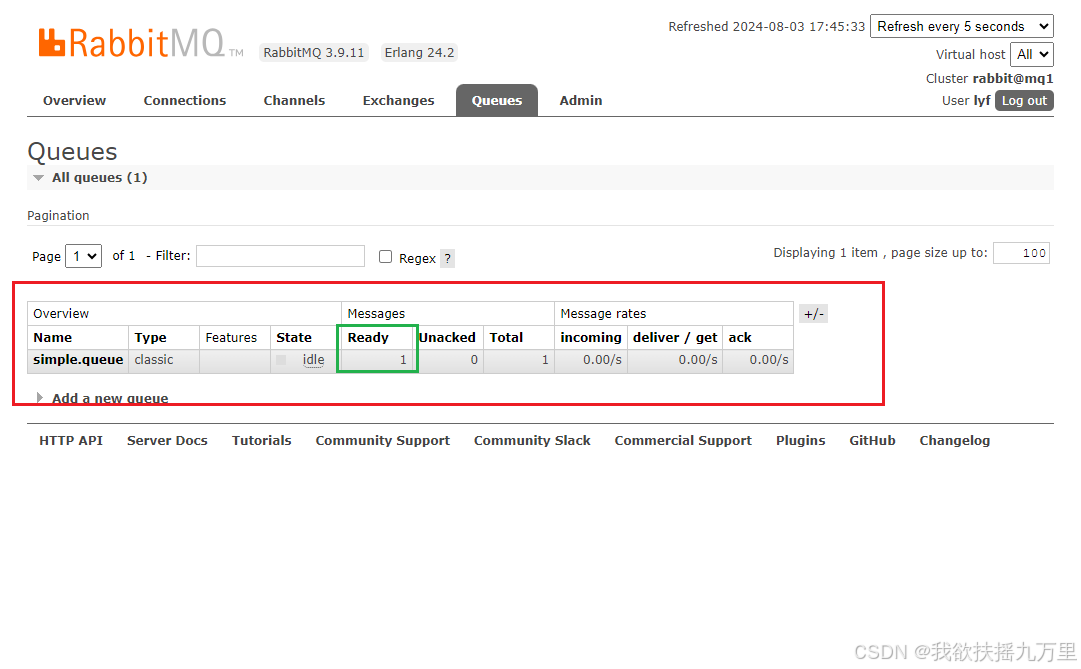
Task: Open the Admin tab
Action: click(x=580, y=101)
